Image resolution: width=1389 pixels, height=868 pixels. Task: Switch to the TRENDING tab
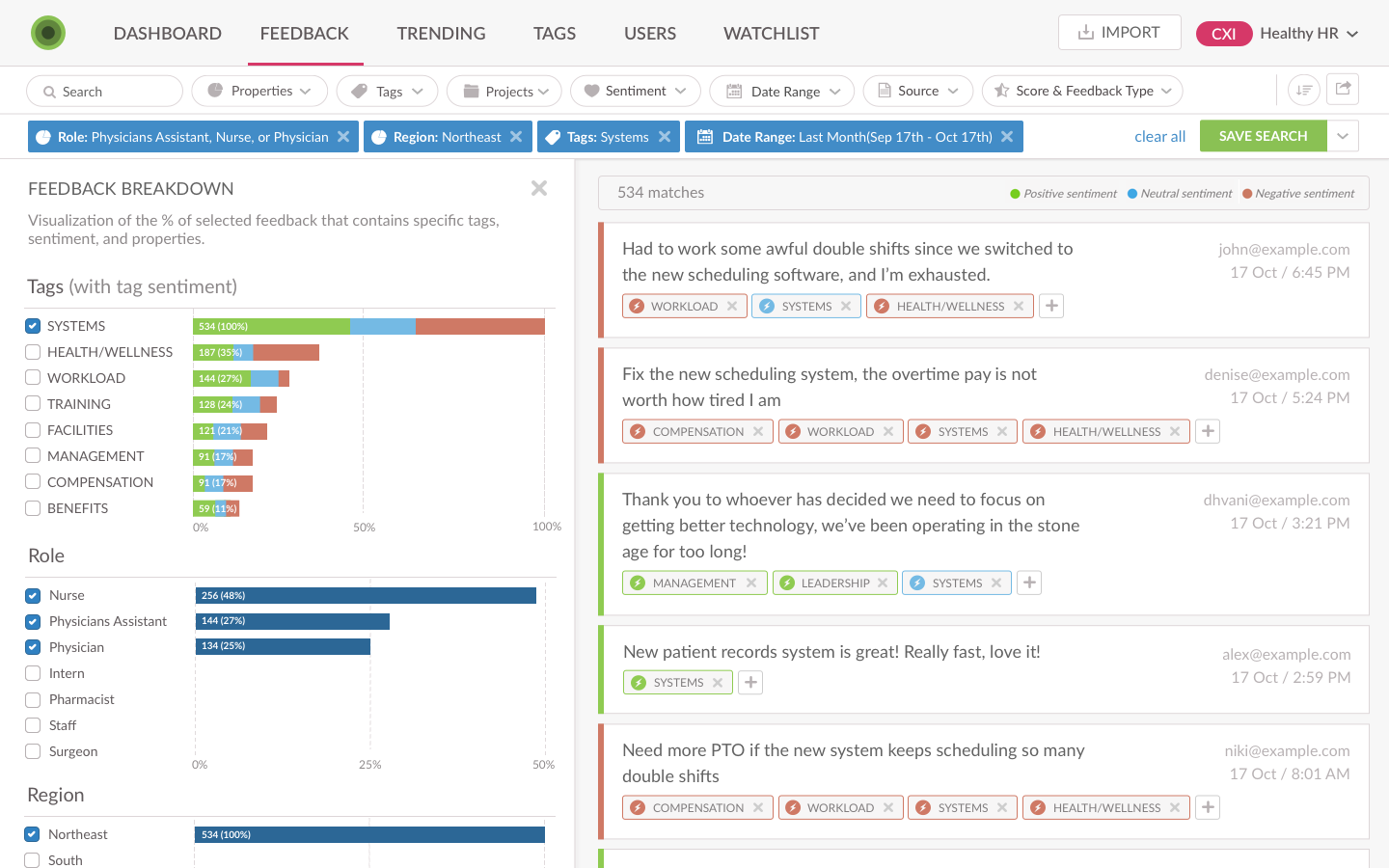click(441, 33)
